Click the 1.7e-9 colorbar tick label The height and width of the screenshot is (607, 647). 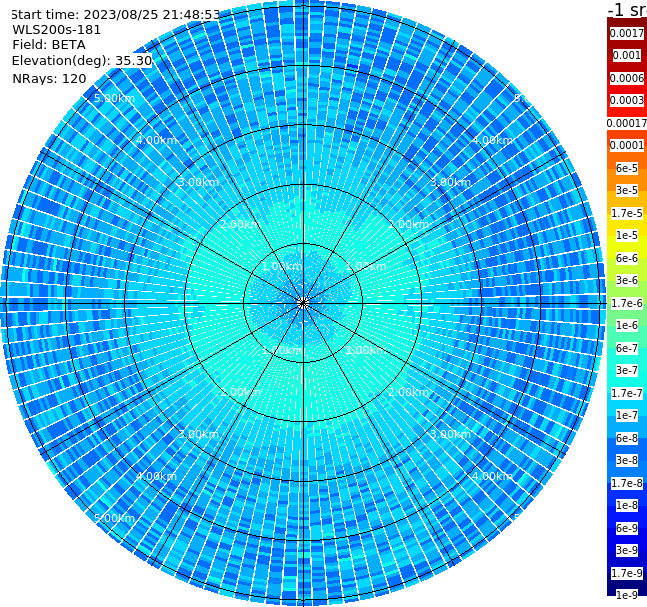627,573
